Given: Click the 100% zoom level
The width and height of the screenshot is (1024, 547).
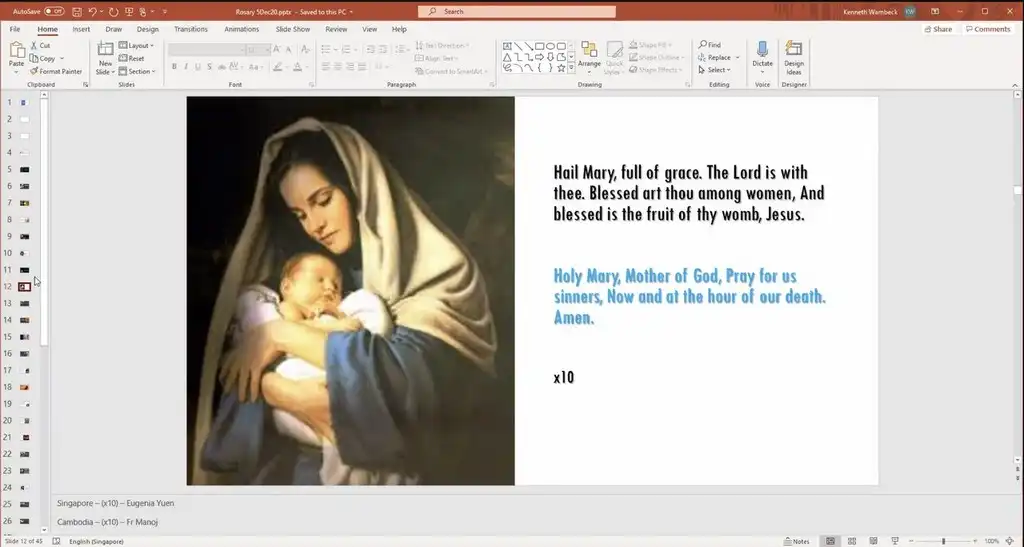Looking at the screenshot, I should pos(991,541).
